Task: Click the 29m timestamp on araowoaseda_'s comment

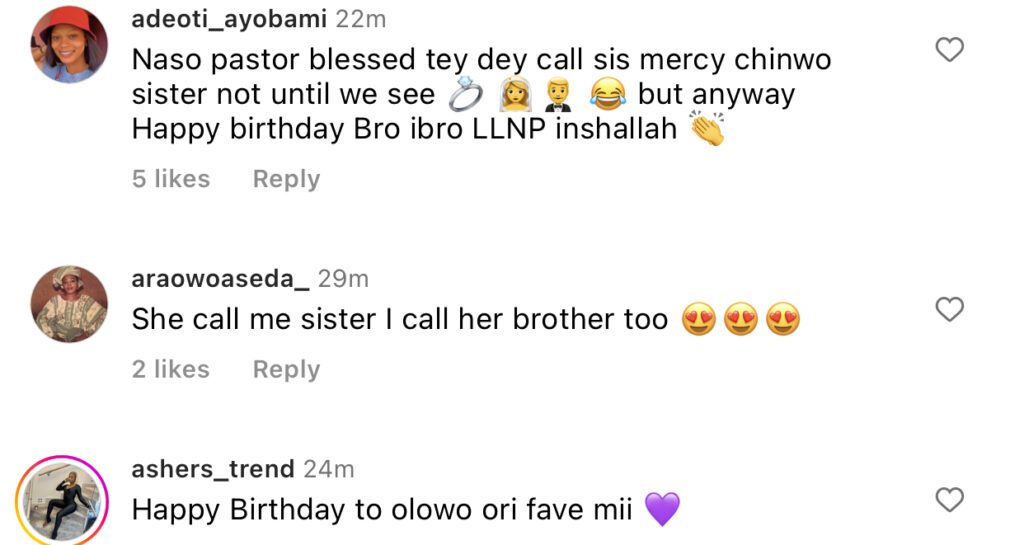Action: [344, 279]
